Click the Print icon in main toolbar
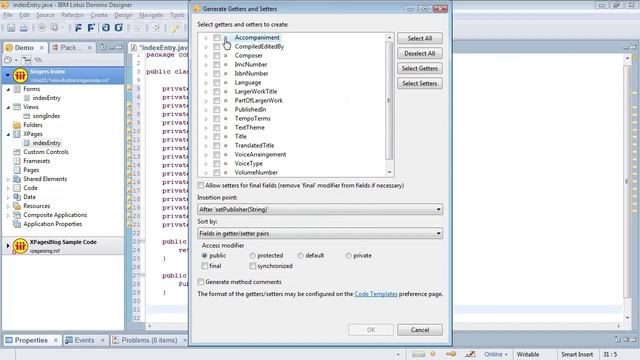 click(x=24, y=28)
